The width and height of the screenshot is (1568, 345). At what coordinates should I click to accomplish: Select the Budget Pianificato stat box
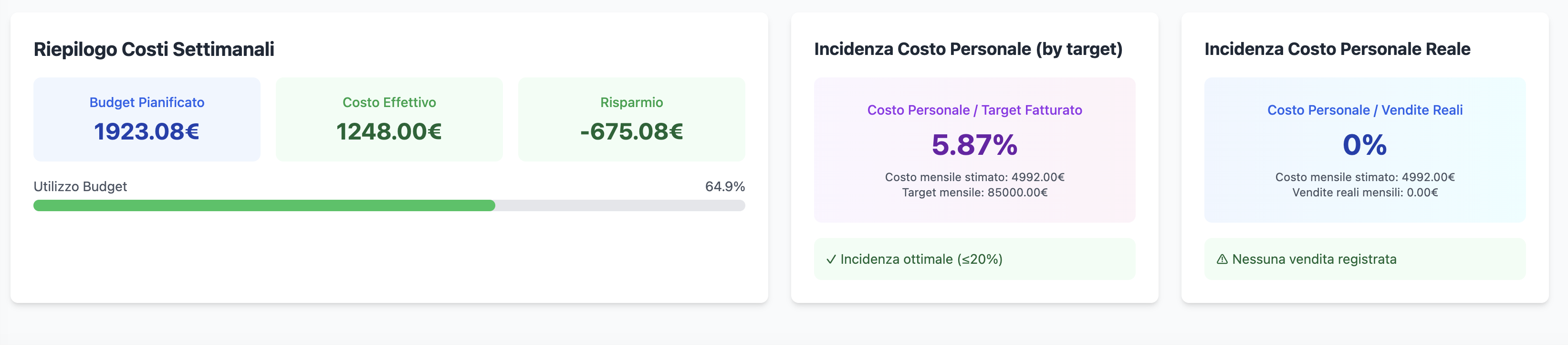coord(146,119)
